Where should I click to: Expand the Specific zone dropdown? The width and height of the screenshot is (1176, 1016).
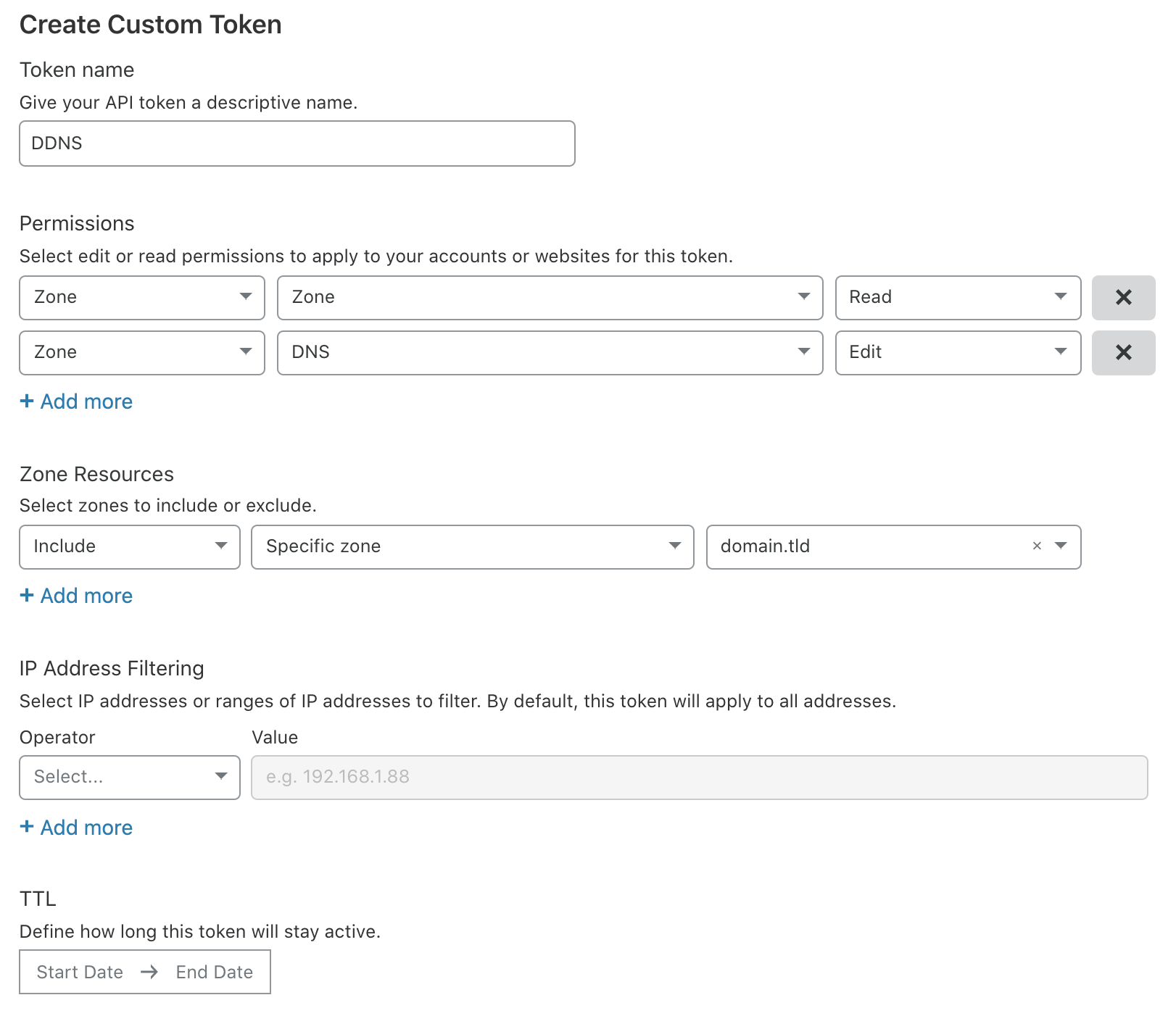472,546
